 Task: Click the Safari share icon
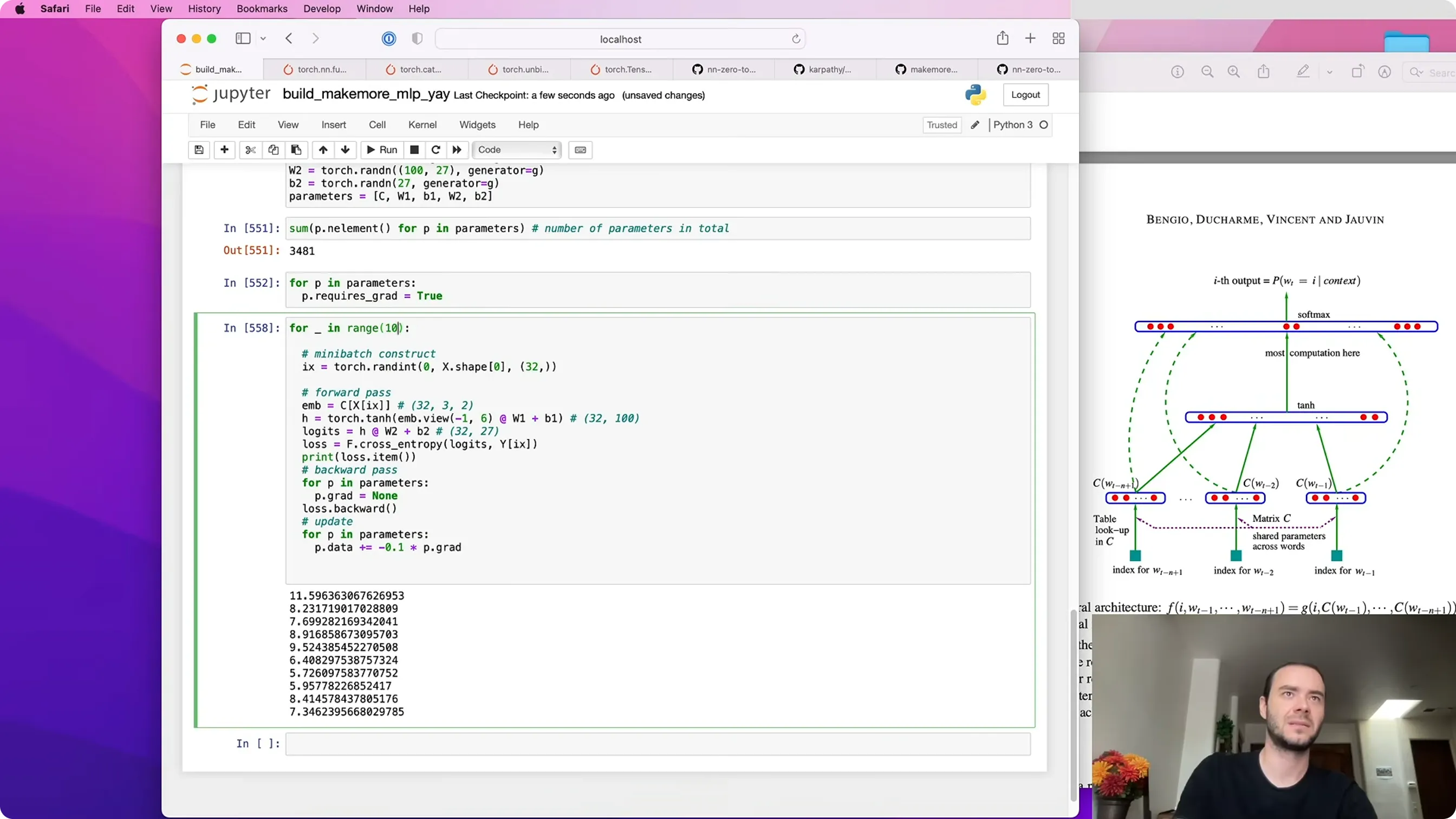point(1003,38)
